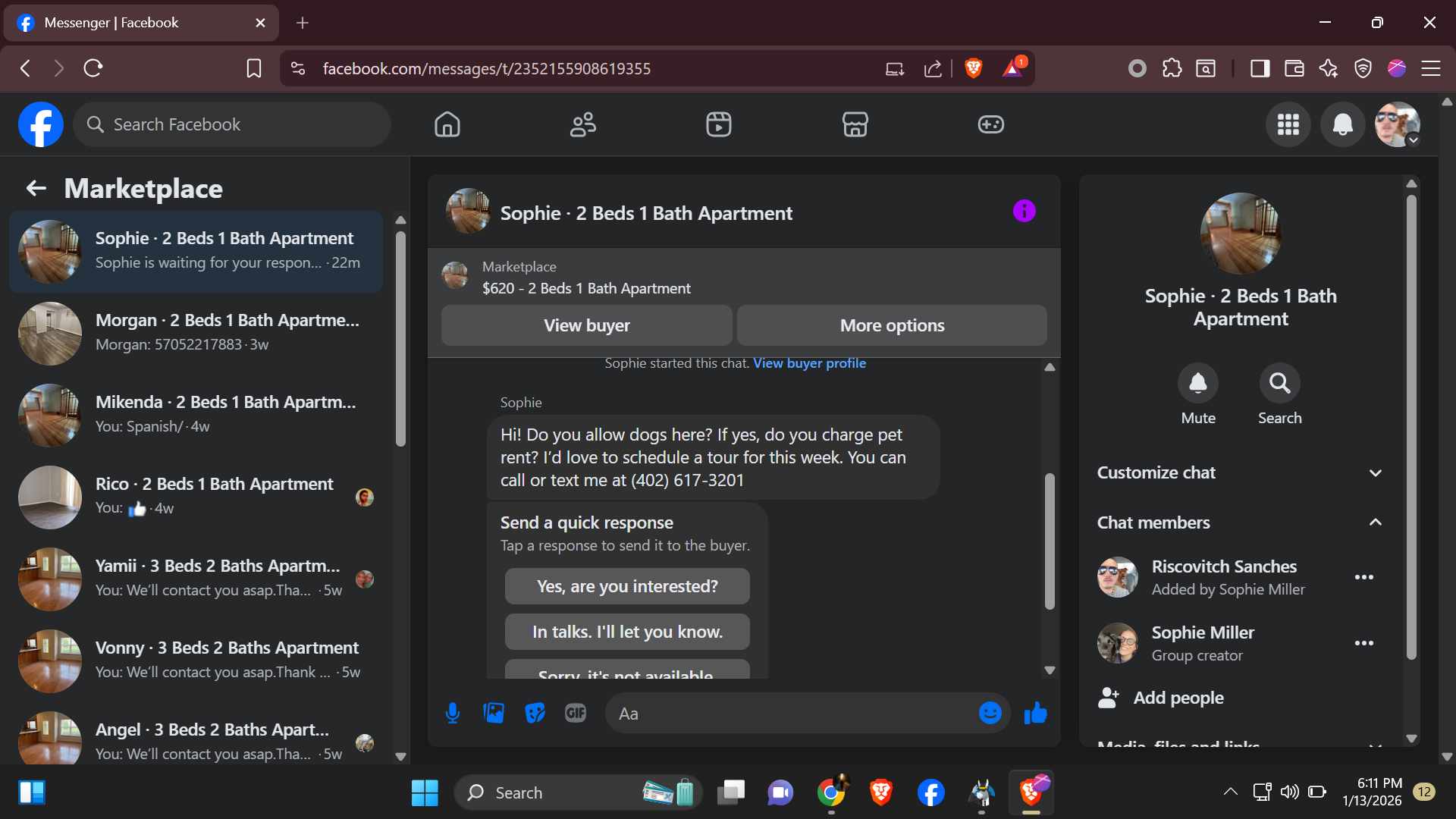Mute this conversation with the bell button
This screenshot has height=819, width=1456.
1197,384
